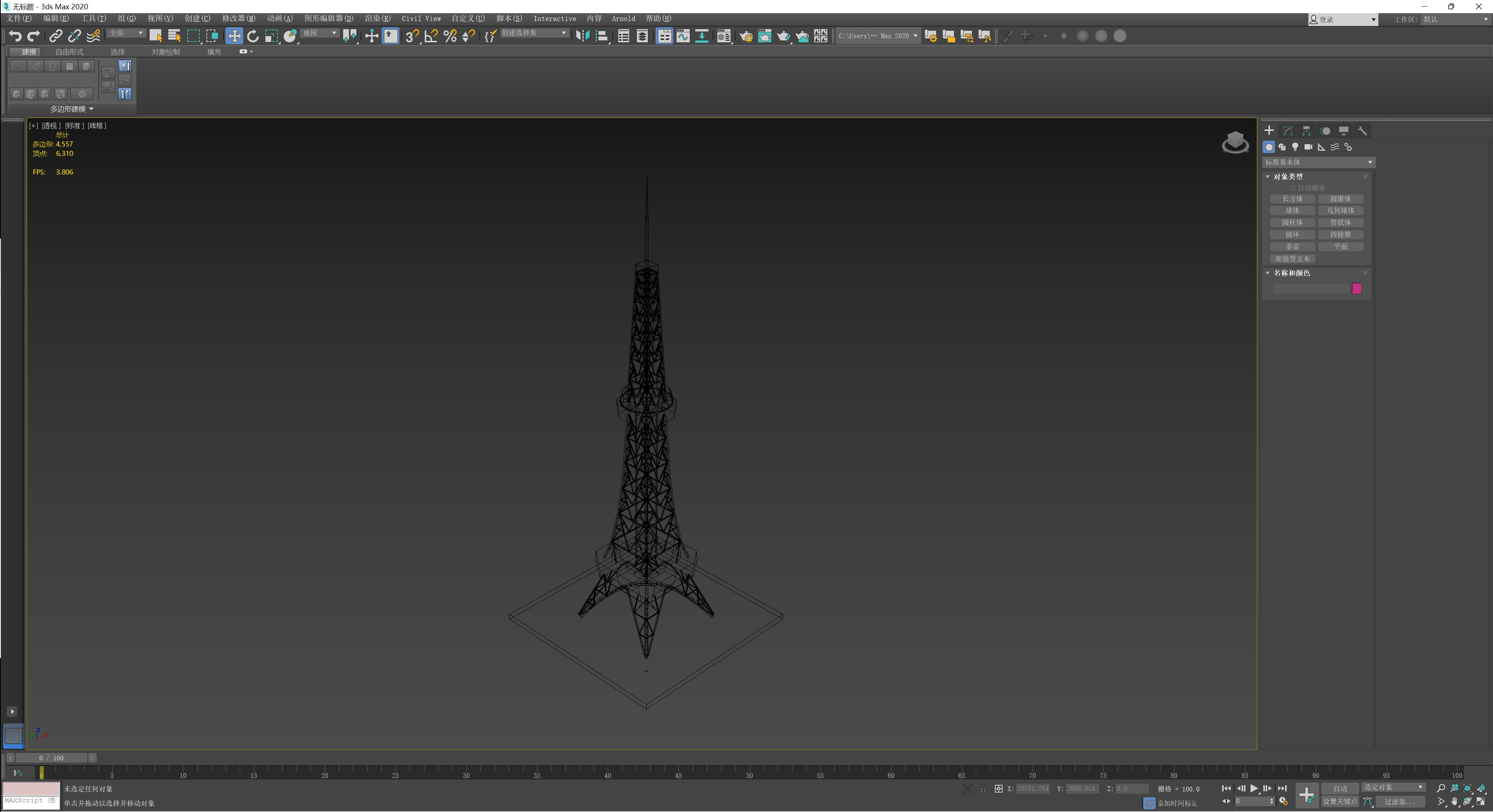Select the Lights category bulb icon

1295,147
